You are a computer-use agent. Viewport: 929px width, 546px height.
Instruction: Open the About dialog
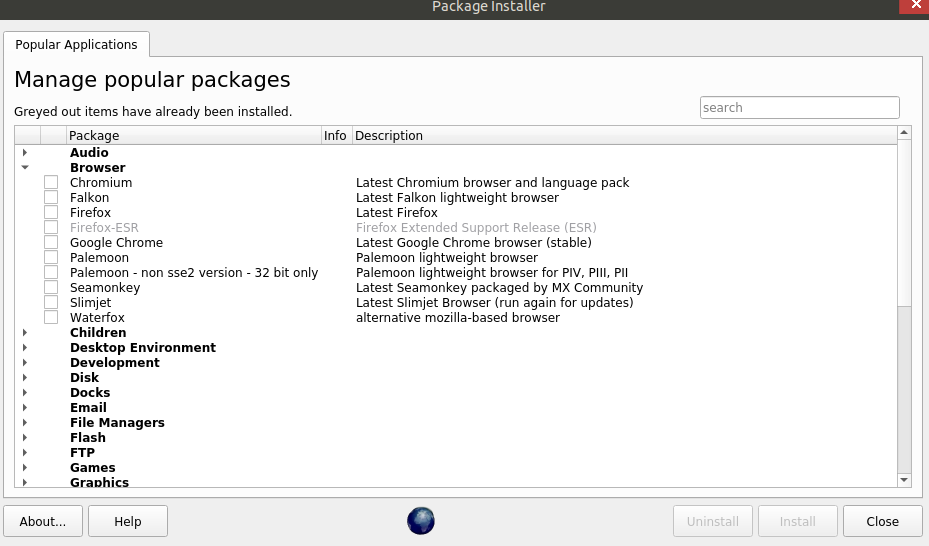click(x=43, y=521)
